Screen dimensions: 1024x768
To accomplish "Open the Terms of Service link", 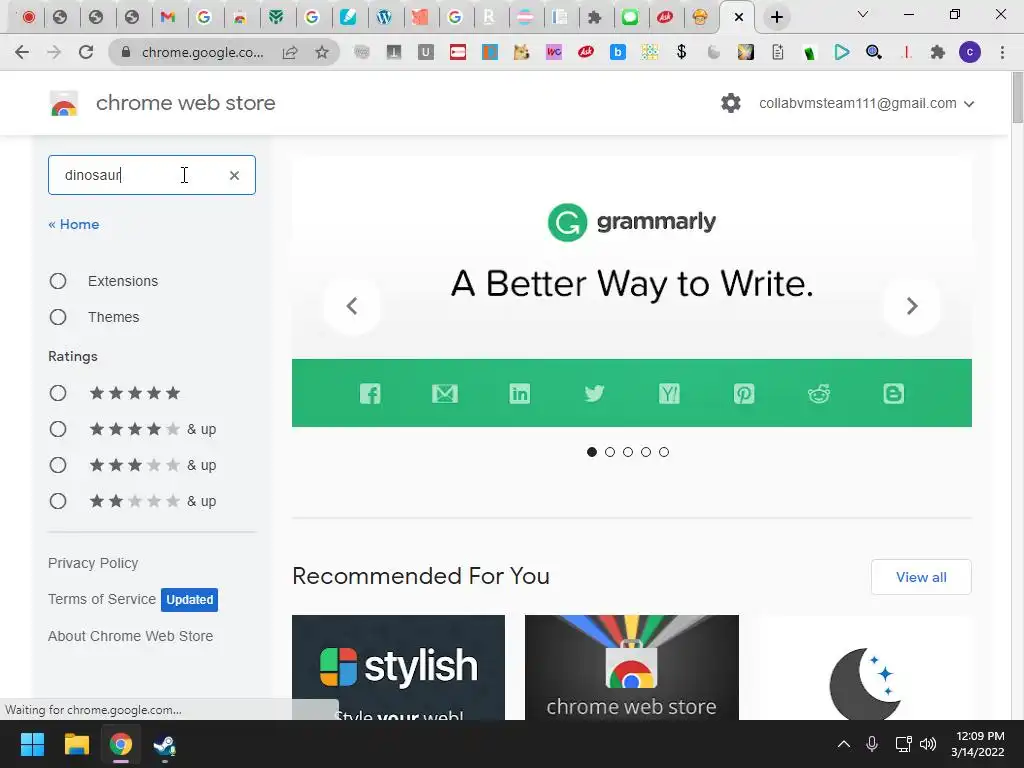I will (102, 599).
